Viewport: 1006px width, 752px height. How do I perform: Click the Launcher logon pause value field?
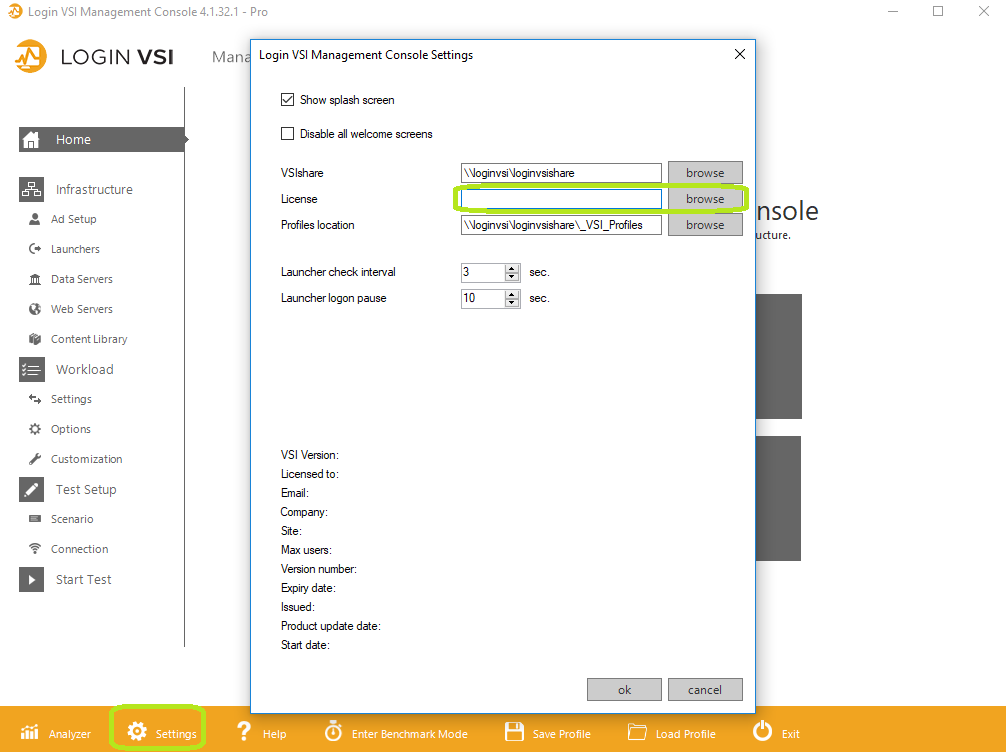(x=482, y=298)
